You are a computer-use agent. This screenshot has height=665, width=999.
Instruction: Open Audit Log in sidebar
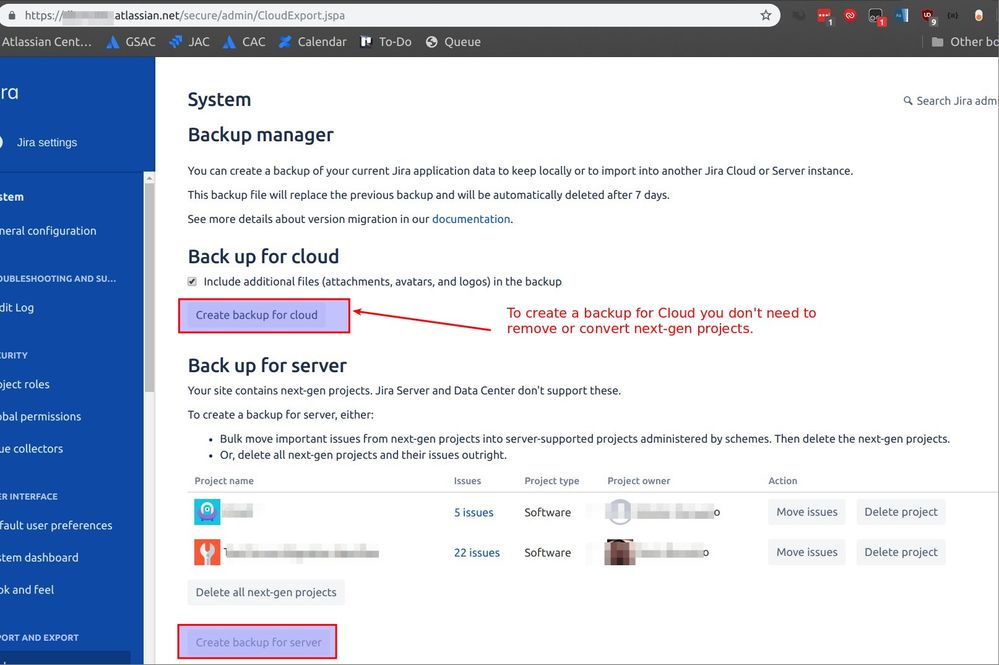[17, 308]
